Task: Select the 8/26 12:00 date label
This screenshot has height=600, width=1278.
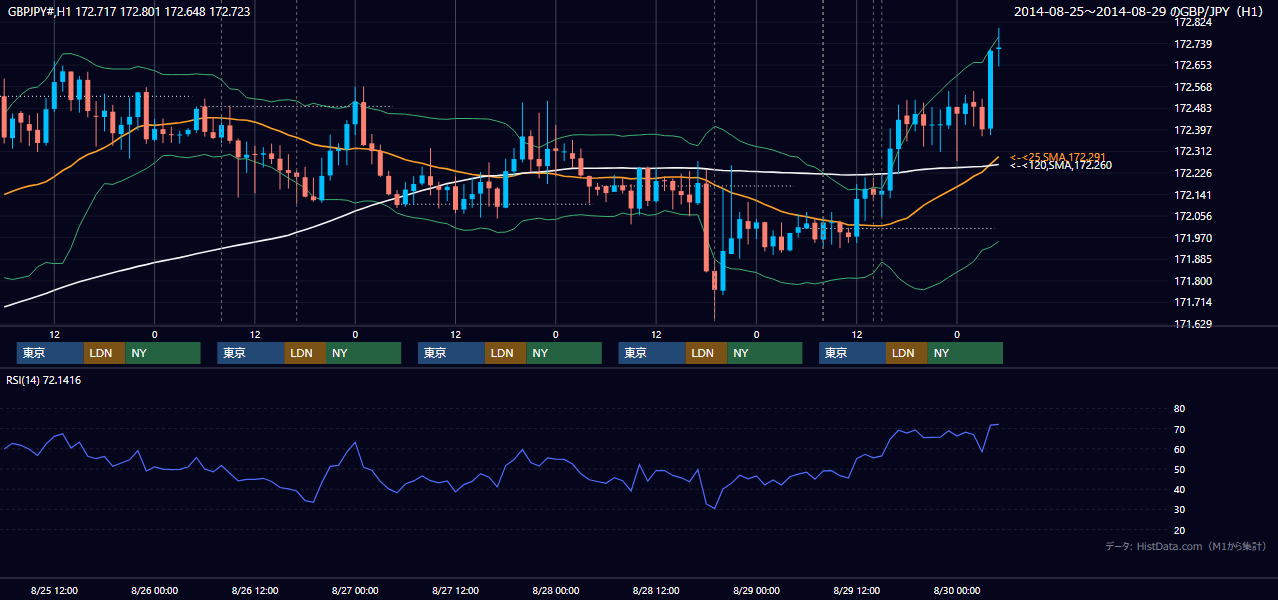Action: 254,590
